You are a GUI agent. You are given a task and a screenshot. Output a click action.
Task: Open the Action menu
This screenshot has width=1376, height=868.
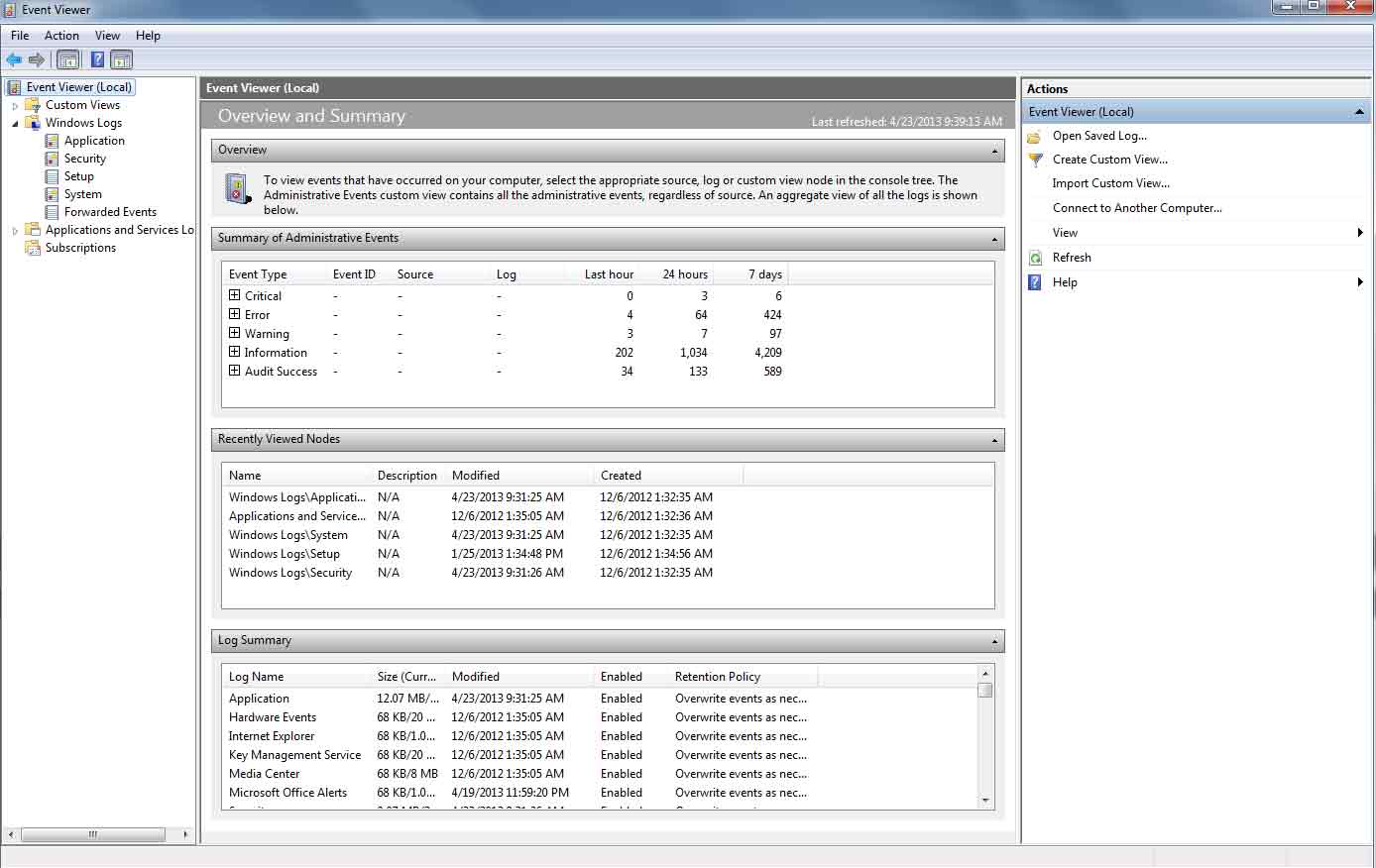[x=61, y=36]
